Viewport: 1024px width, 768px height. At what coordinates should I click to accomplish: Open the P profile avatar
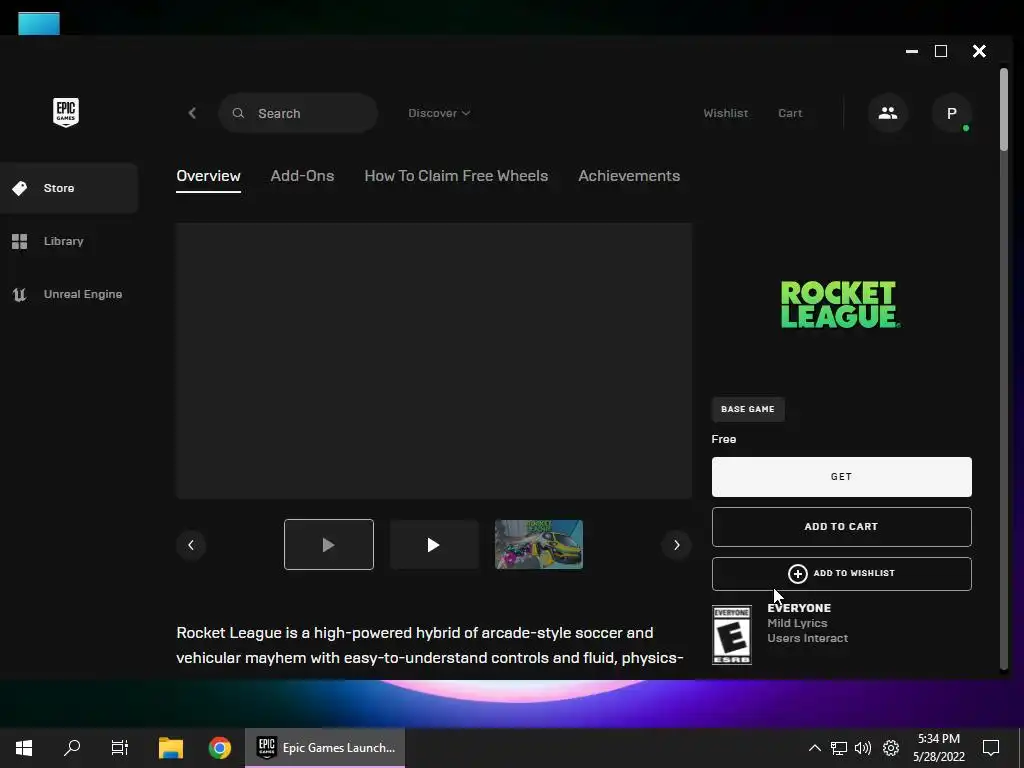click(952, 113)
